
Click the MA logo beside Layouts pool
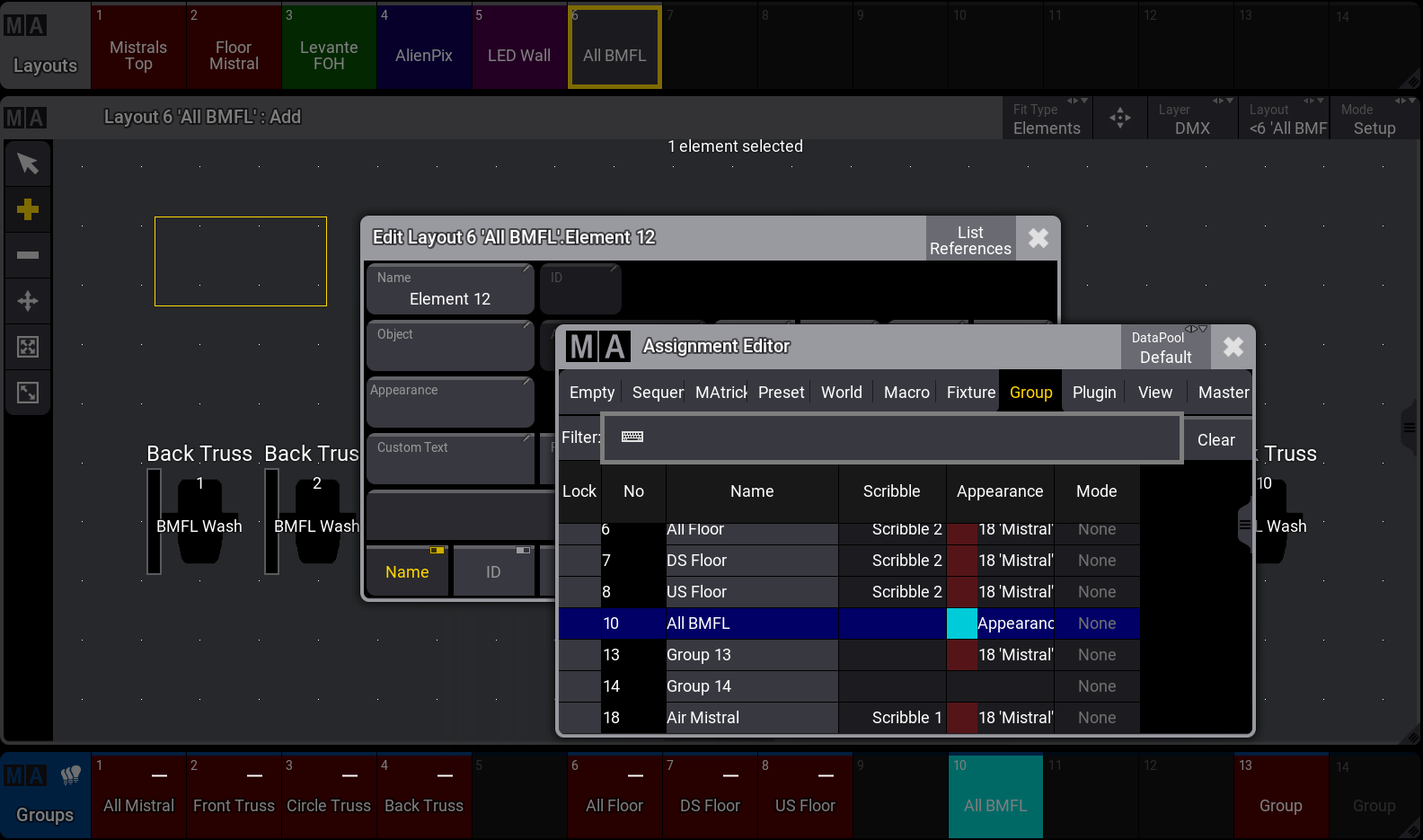[25, 26]
